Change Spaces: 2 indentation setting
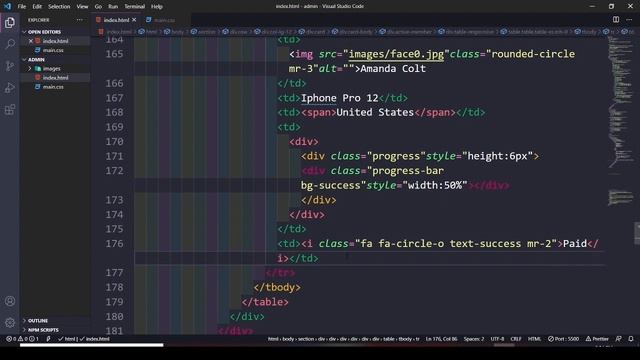Screen dimensions: 640x360 [x=474, y=339]
